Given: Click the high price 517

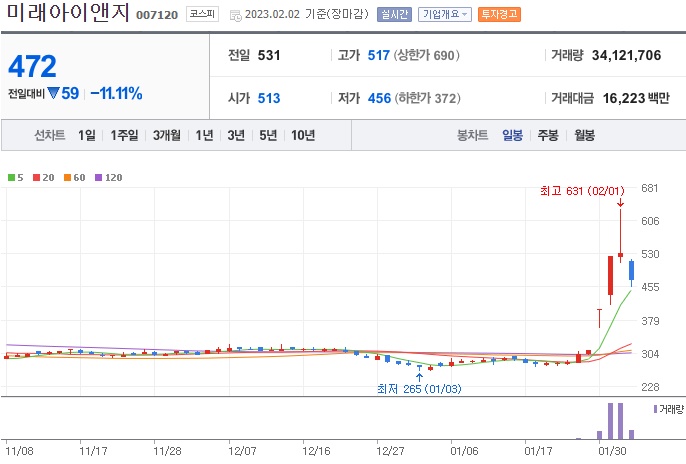Looking at the screenshot, I should tap(379, 56).
